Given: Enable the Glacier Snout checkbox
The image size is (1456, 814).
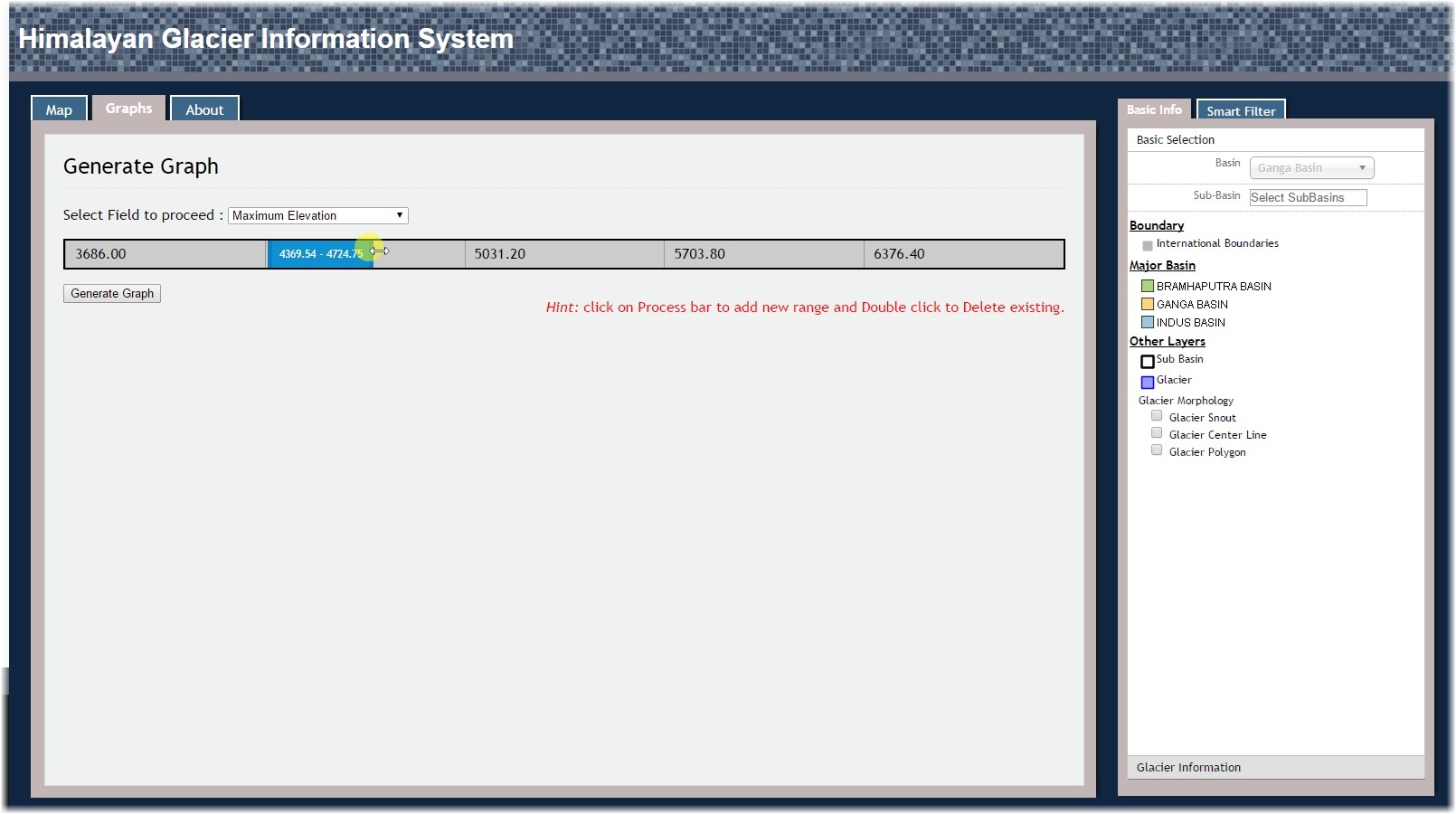Looking at the screenshot, I should tap(1157, 416).
